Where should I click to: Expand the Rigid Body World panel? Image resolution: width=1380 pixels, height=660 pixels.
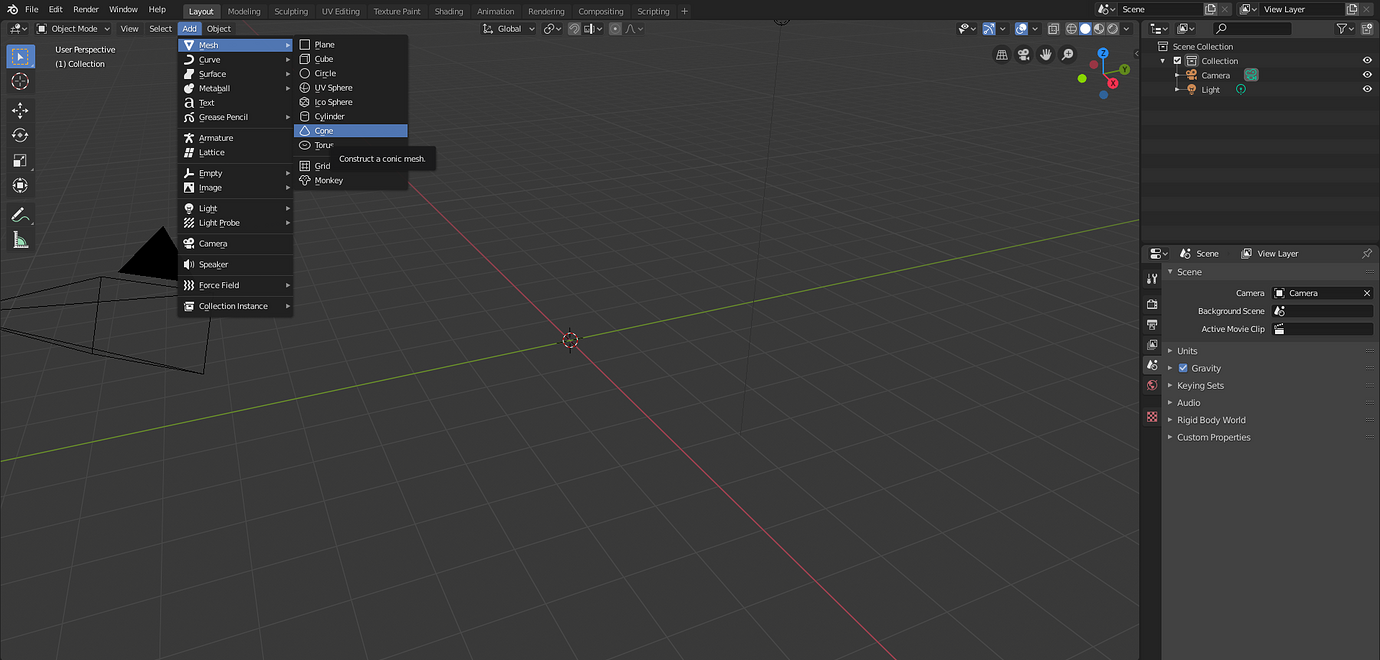click(x=1211, y=420)
